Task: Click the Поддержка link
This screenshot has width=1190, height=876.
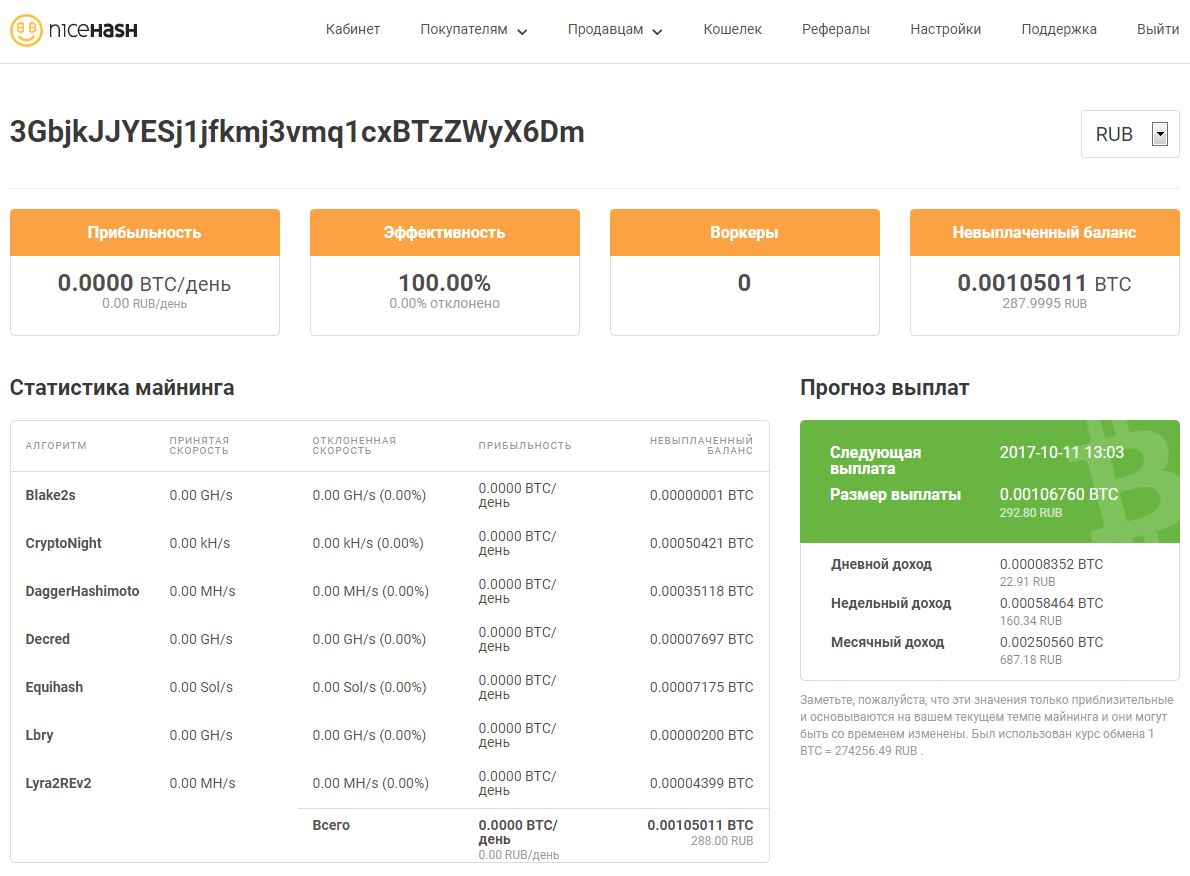Action: [x=1058, y=30]
